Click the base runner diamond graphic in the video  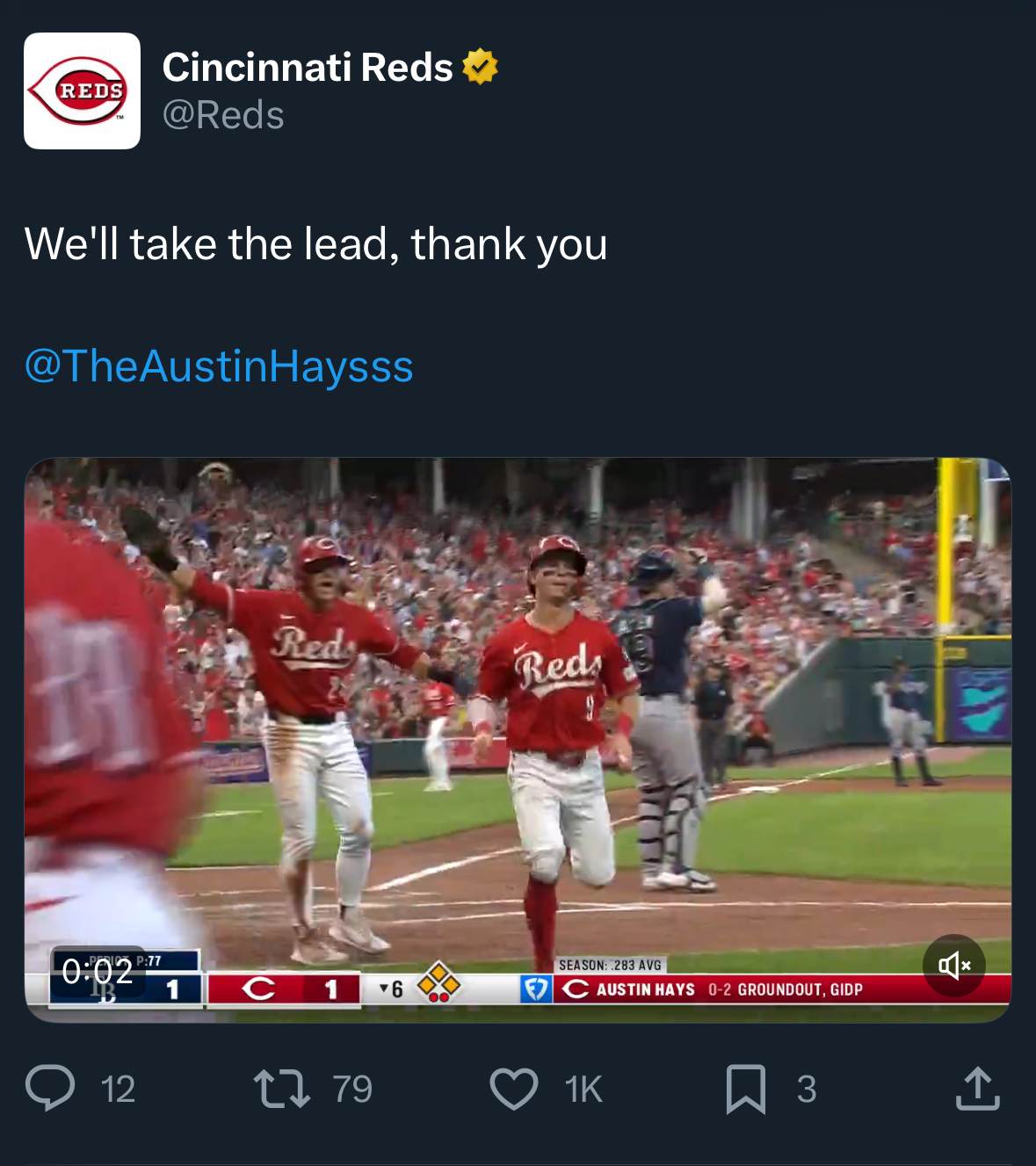tap(438, 983)
